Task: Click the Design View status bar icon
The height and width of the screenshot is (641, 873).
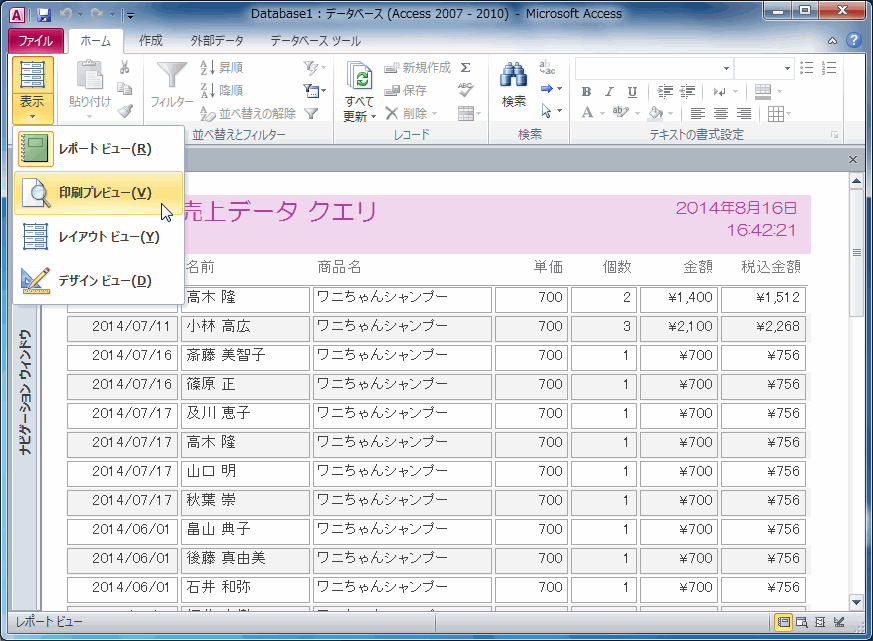Action: pyautogui.click(x=839, y=622)
